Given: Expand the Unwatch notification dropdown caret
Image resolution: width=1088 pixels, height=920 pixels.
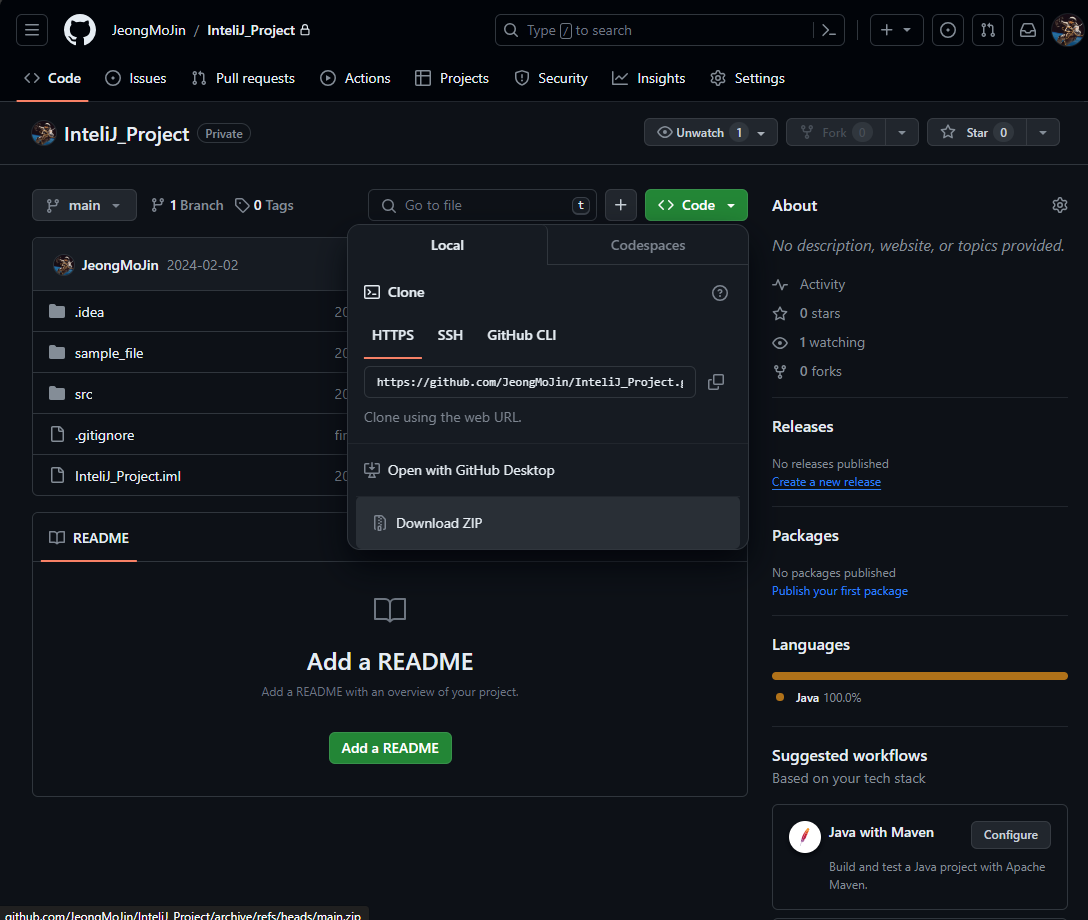Looking at the screenshot, I should pyautogui.click(x=761, y=133).
